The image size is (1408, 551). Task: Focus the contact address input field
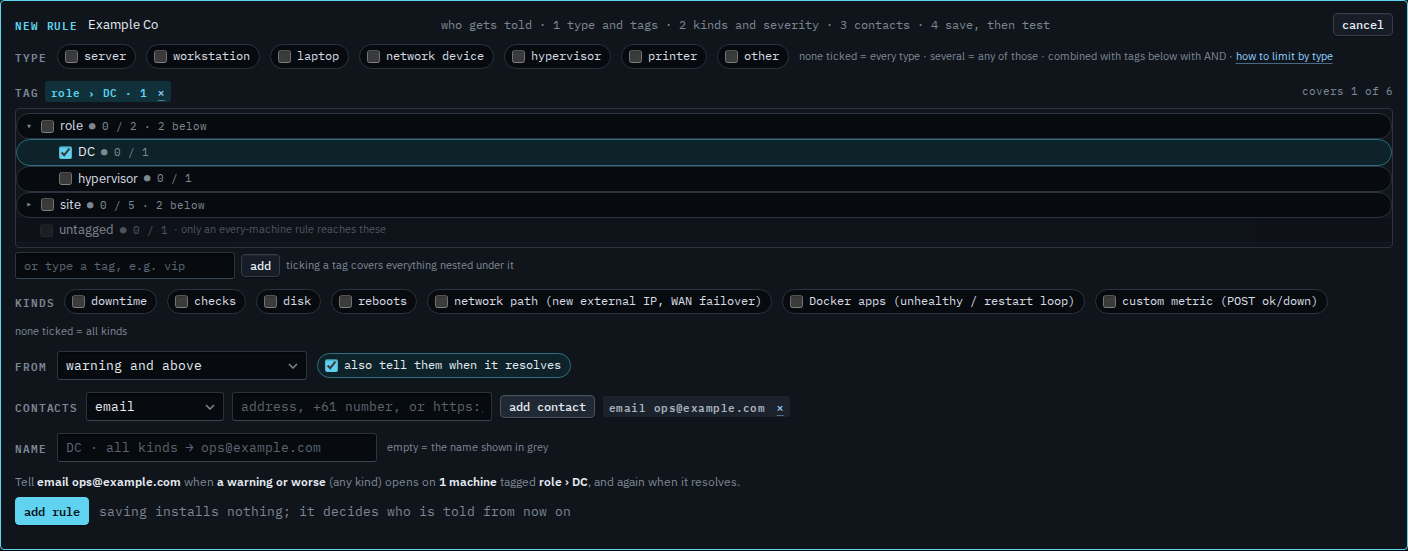(x=362, y=407)
